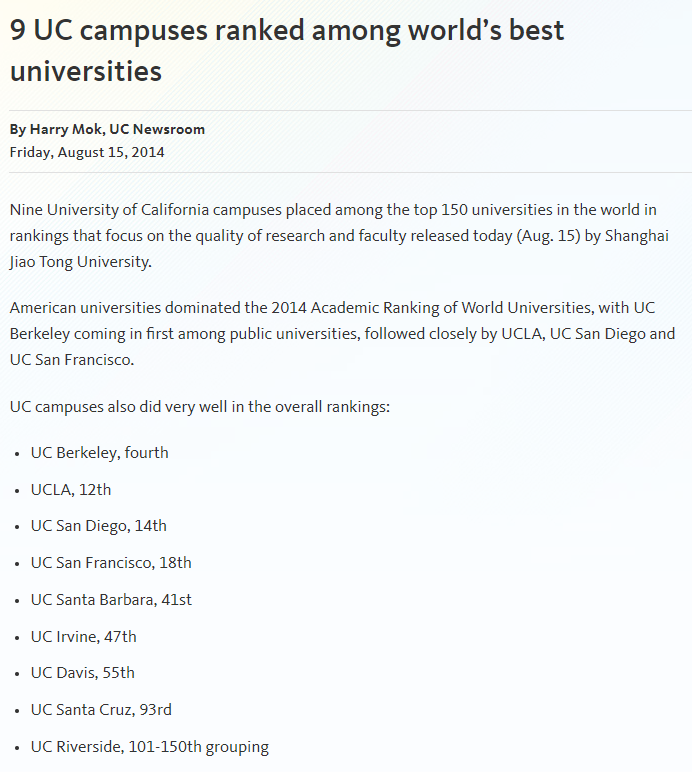Click the date Friday, August 15, 2014

pyautogui.click(x=87, y=152)
